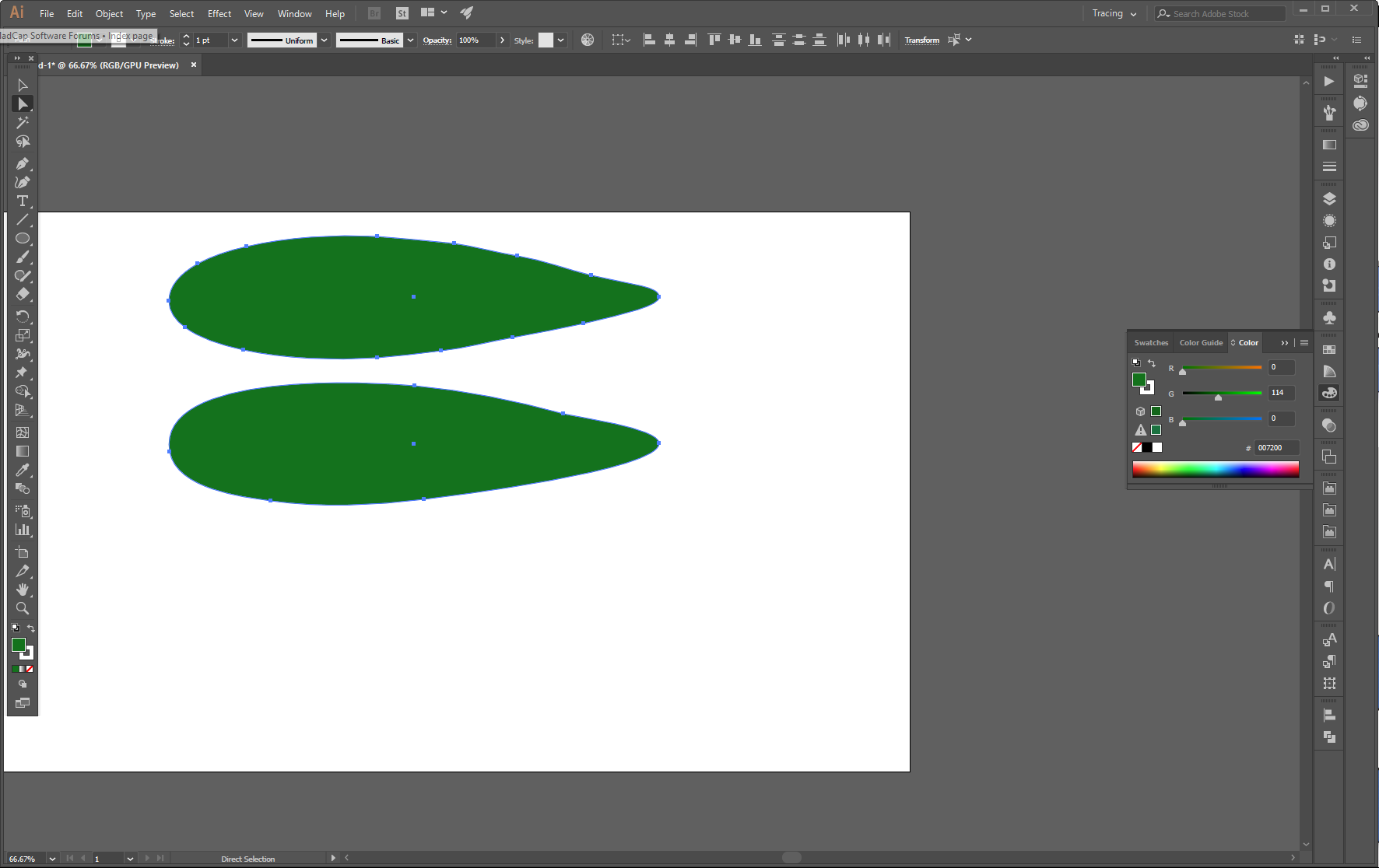Open the Effect menu
This screenshot has height=868, width=1379.
[219, 13]
